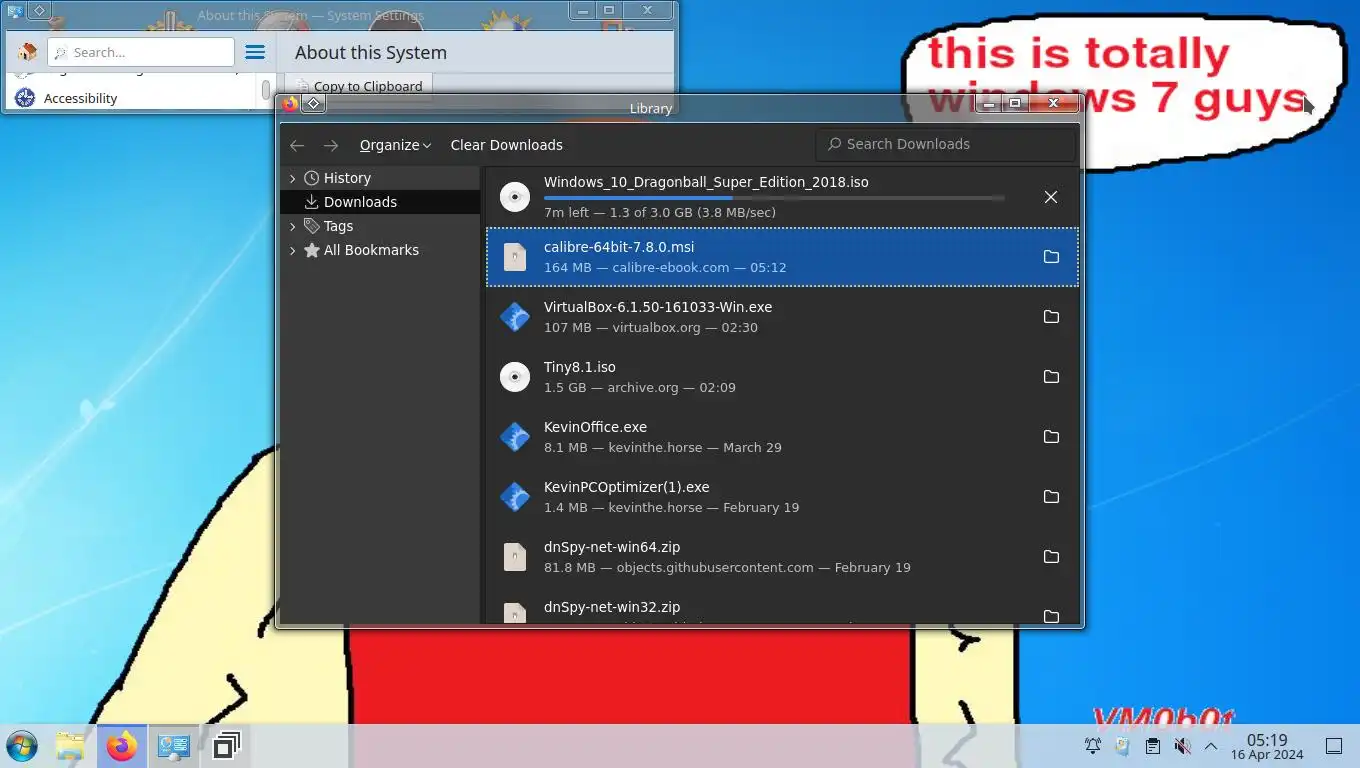Click Copy to Clipboard in System Settings
Viewport: 1360px width, 768px height.
(359, 86)
